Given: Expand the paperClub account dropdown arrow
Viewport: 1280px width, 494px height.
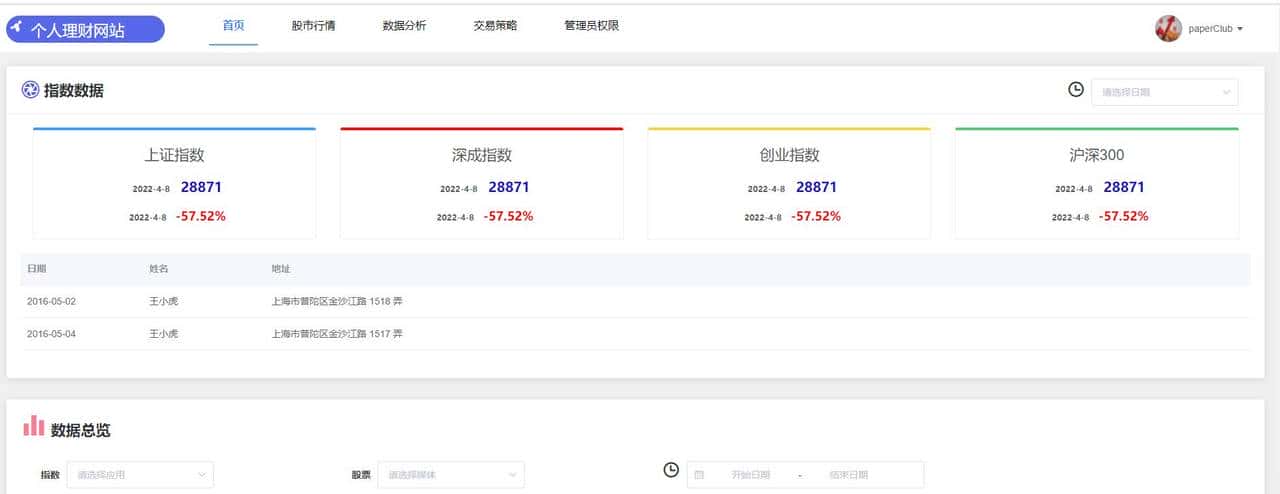Looking at the screenshot, I should pyautogui.click(x=1240, y=29).
